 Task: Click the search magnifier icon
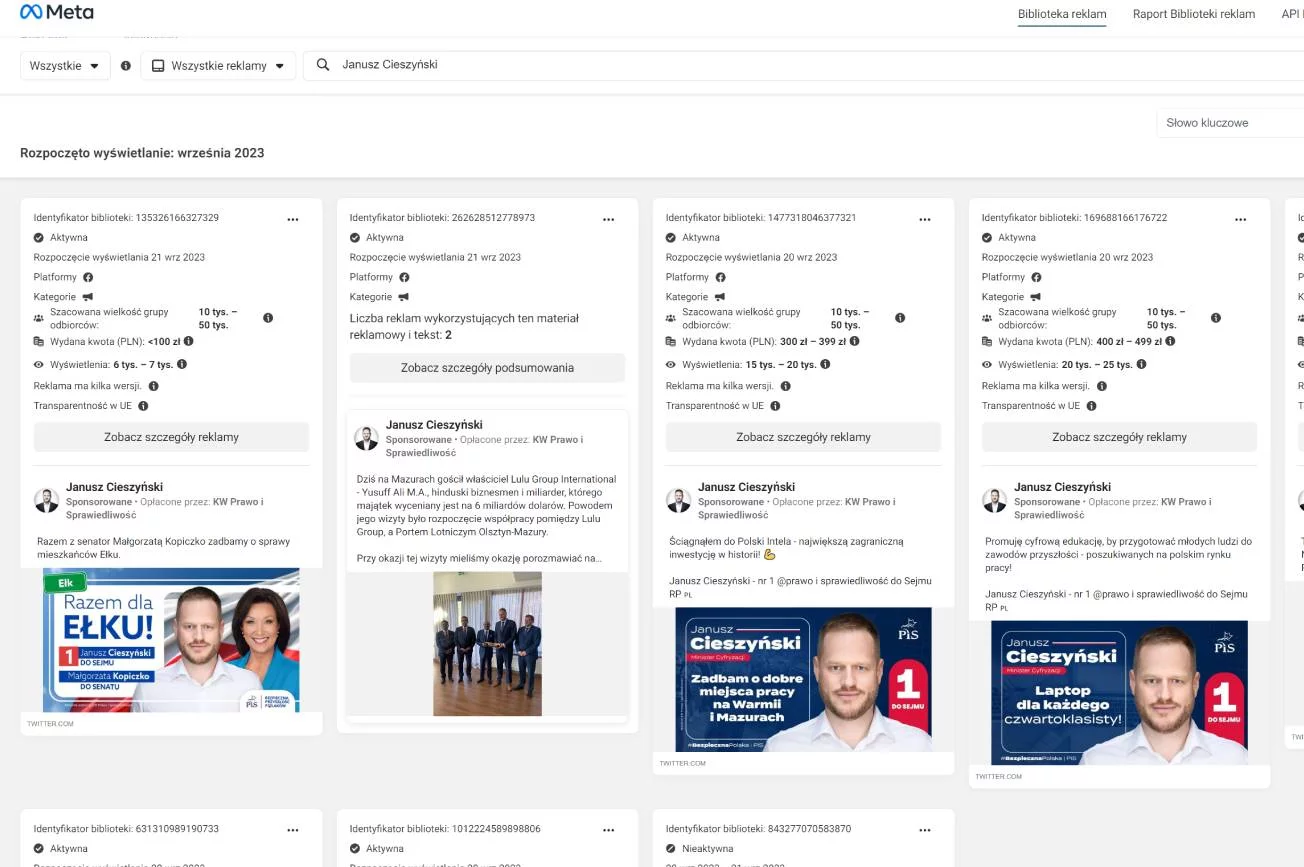tap(323, 65)
